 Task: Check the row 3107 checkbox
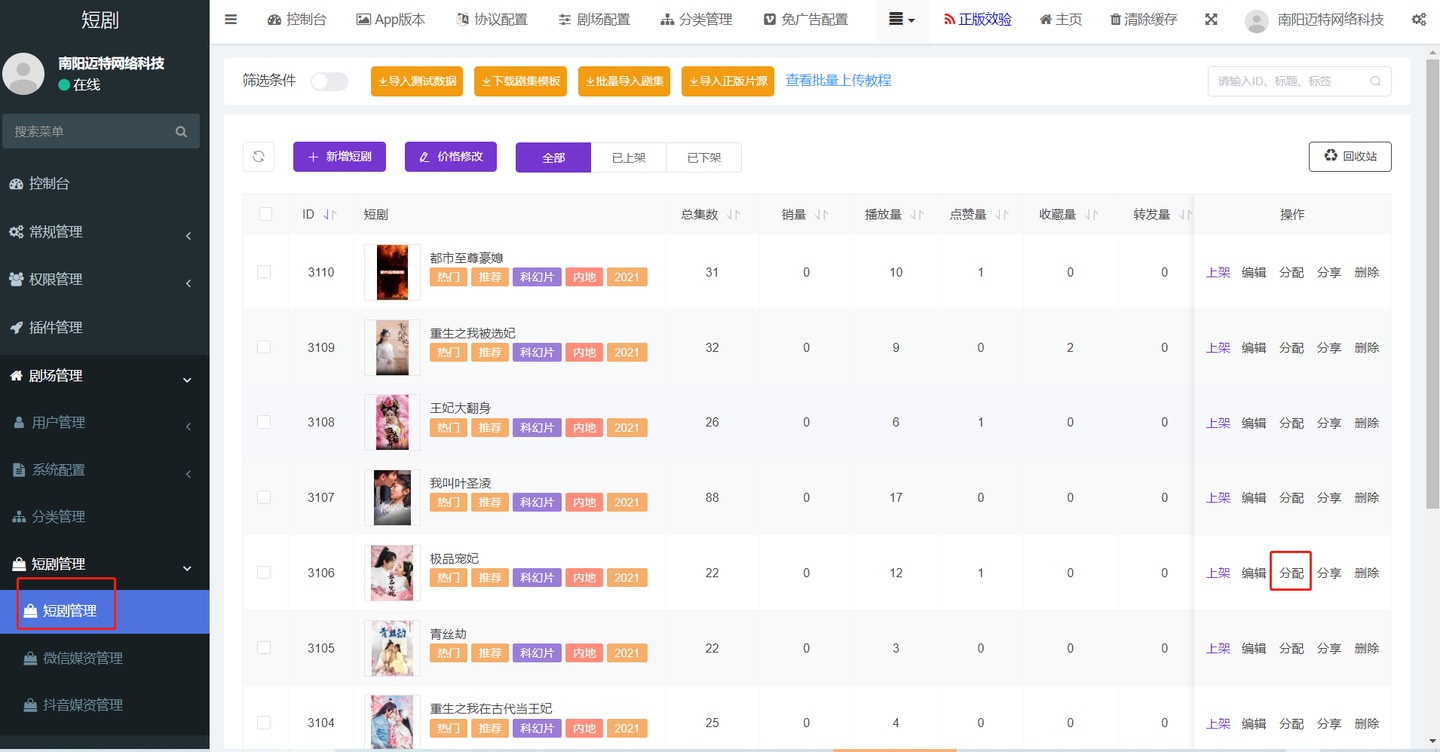click(264, 497)
